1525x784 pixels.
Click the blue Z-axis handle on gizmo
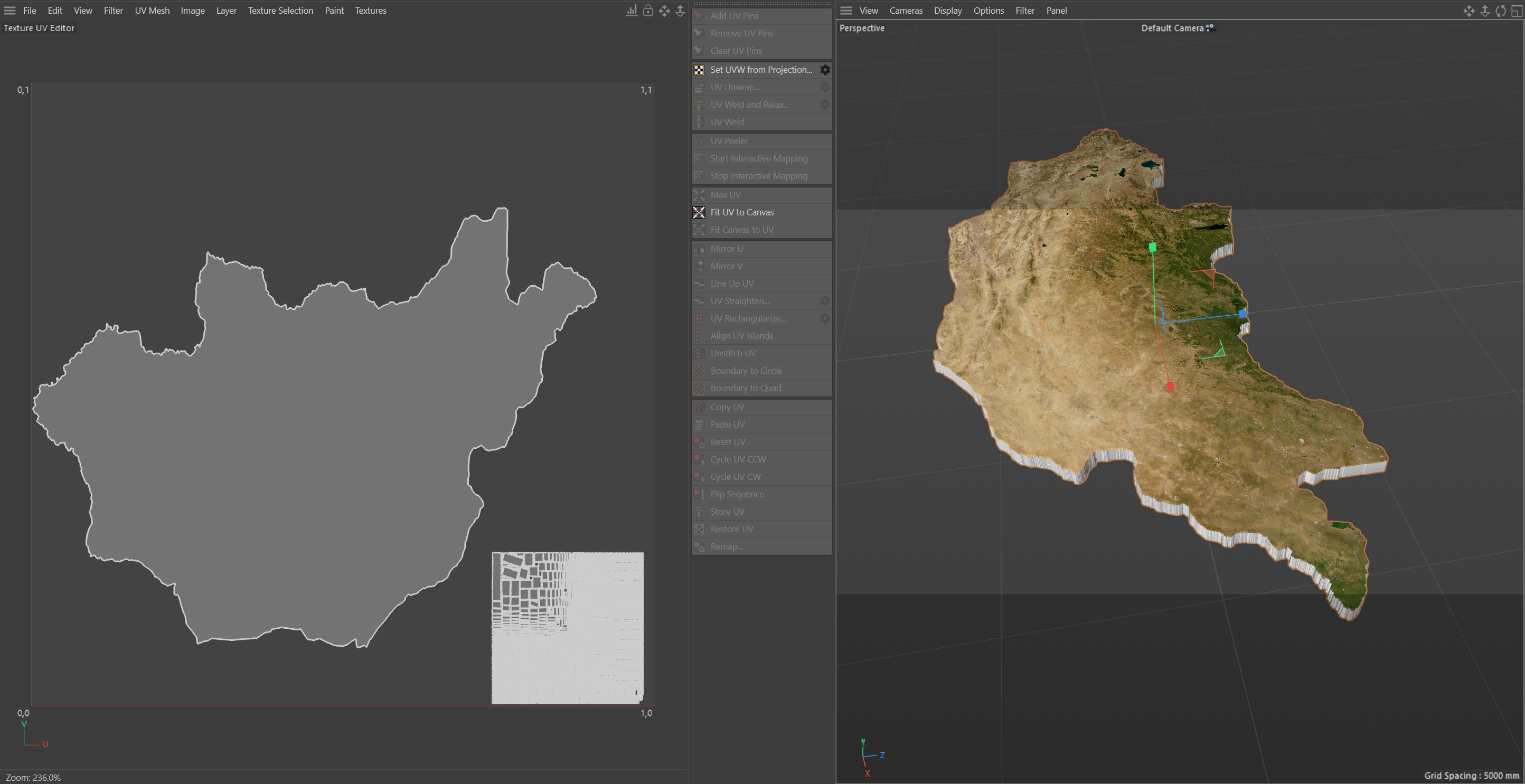[1242, 313]
